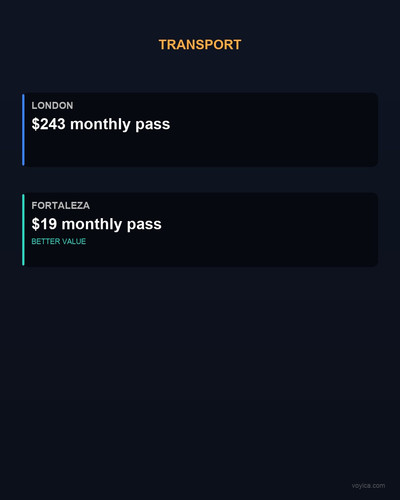The image size is (400, 500).
Task: Click the teal accent bar on Fortaleza card
Action: [23, 230]
